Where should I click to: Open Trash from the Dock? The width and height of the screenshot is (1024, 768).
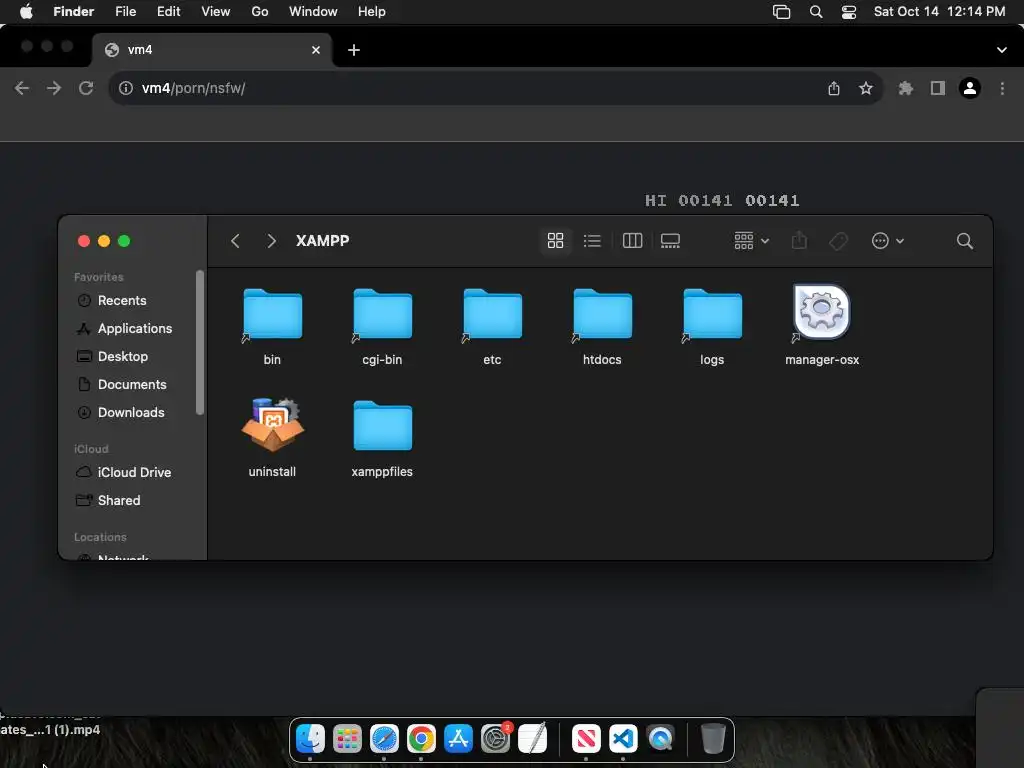pos(713,739)
